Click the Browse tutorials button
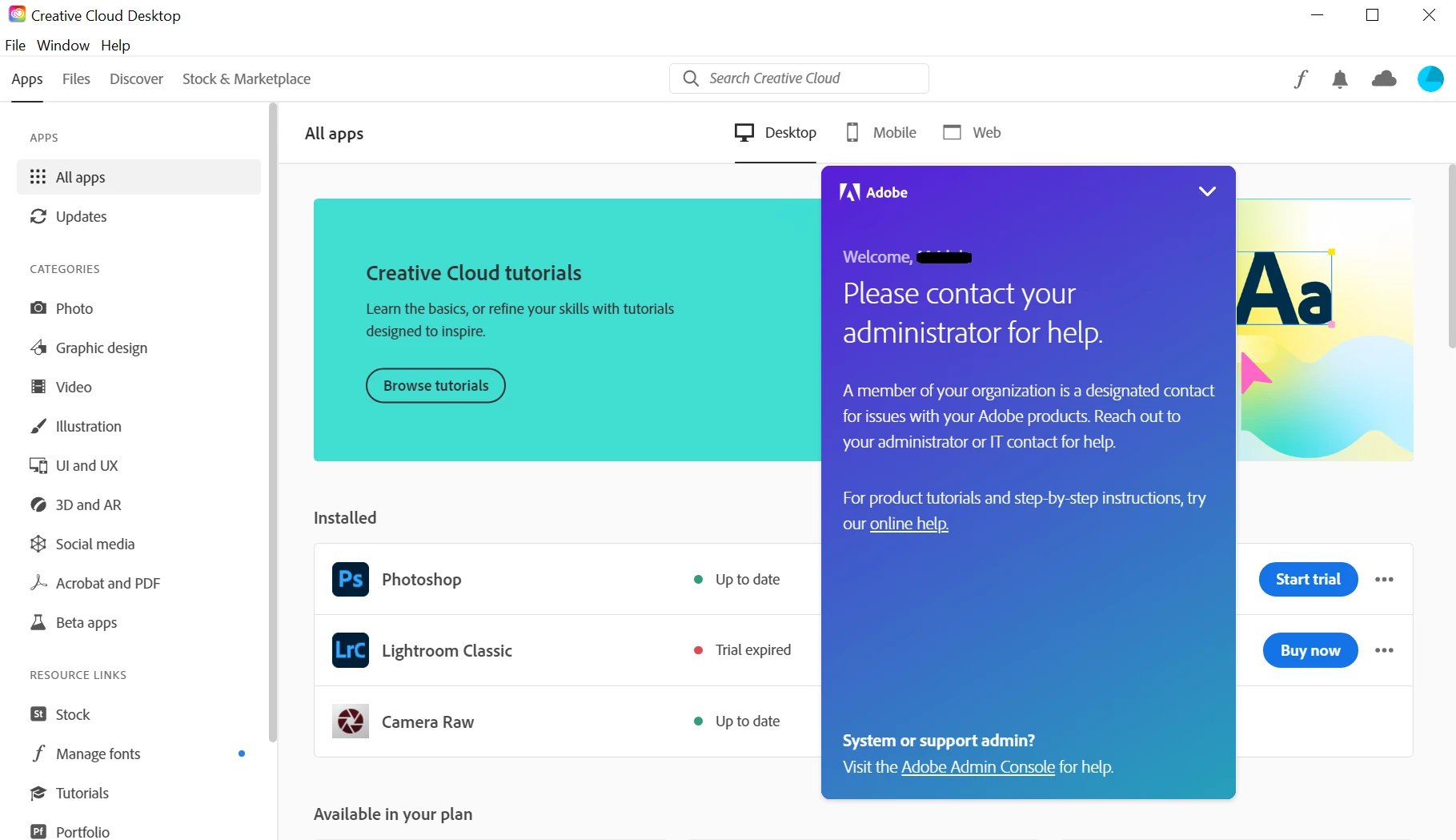 (x=435, y=385)
